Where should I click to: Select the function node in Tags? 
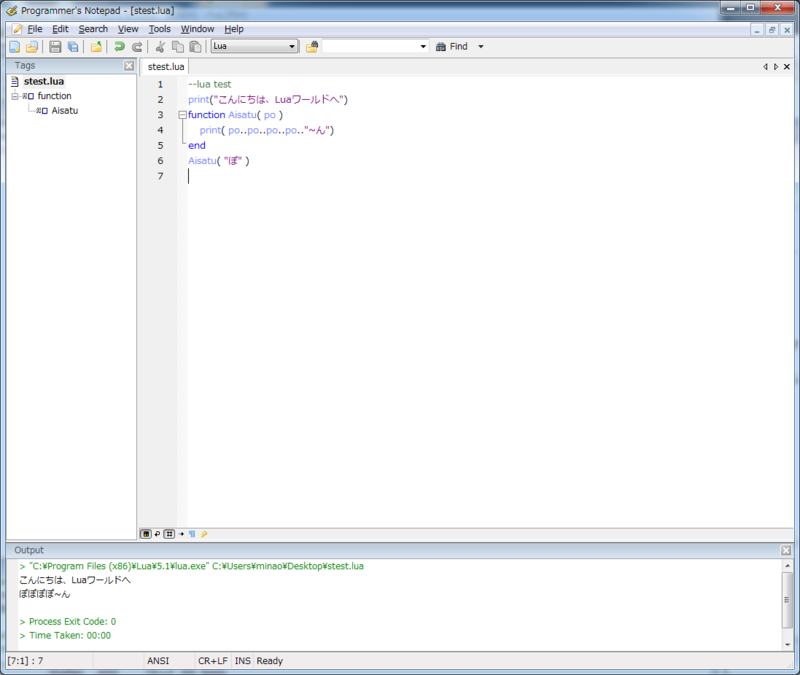(55, 96)
